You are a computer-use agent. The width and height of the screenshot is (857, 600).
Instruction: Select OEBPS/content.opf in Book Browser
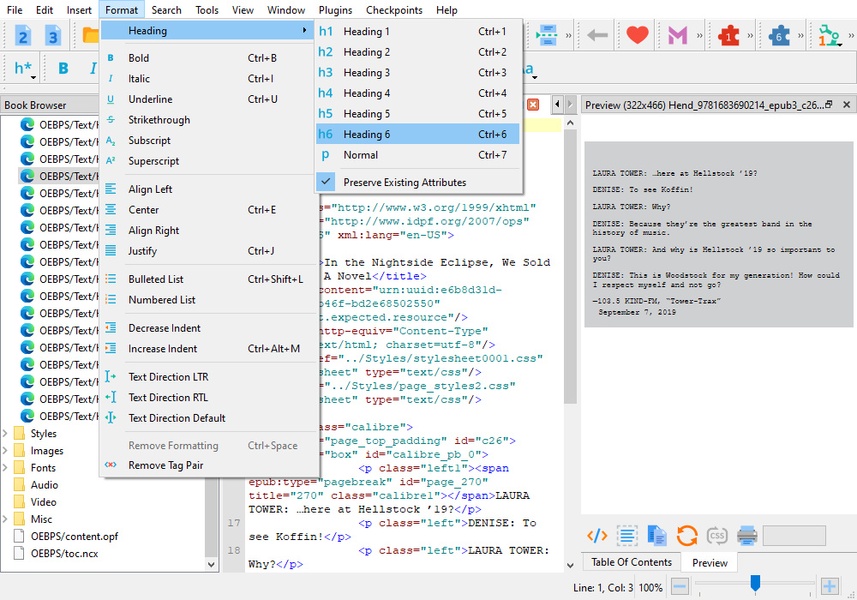tap(74, 536)
